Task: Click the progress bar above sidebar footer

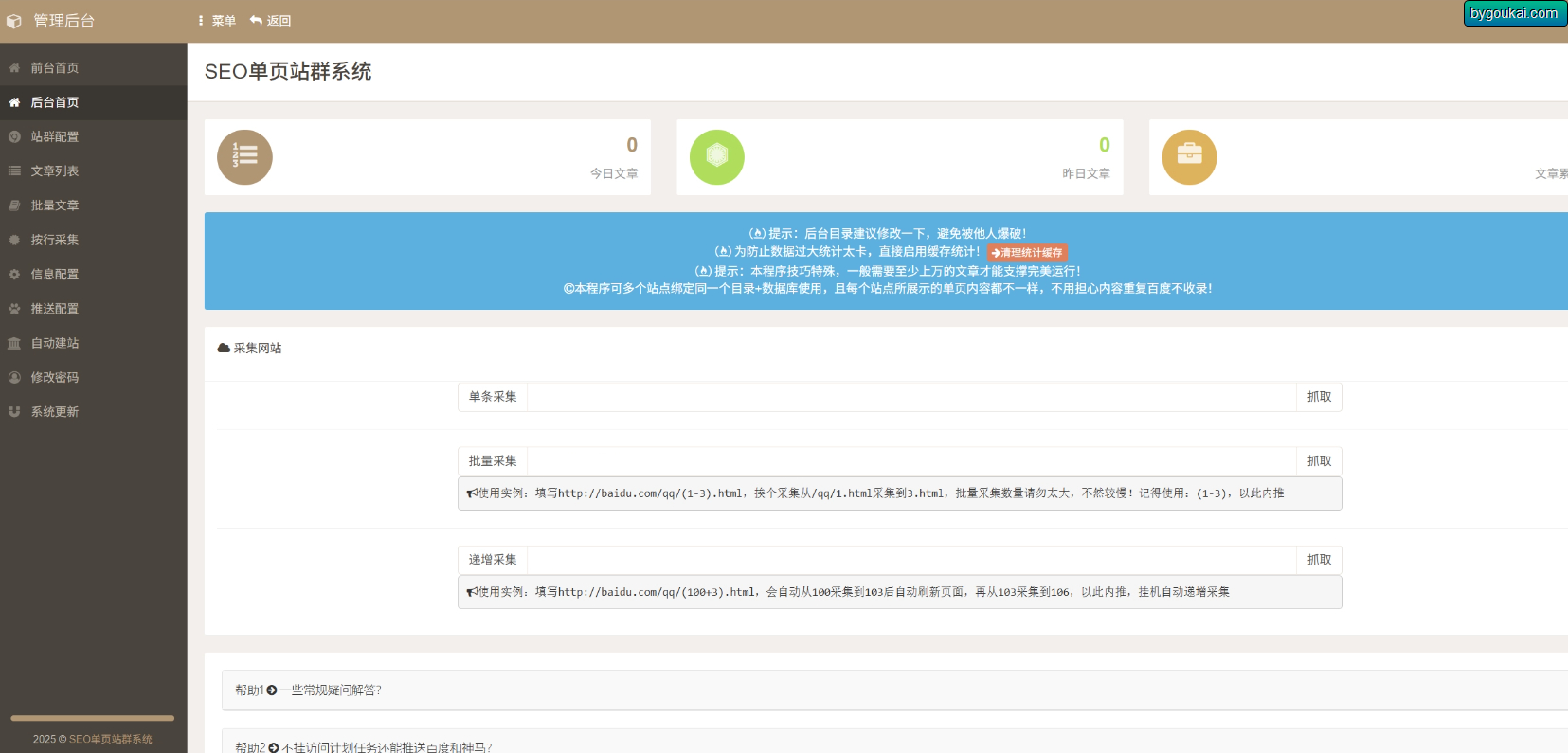Action: tap(92, 718)
